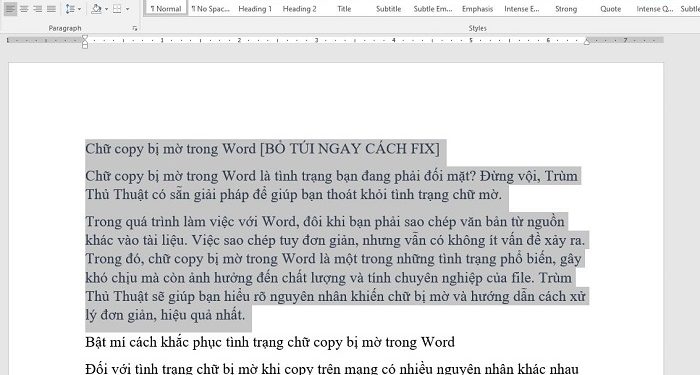This screenshot has width=700, height=375.
Task: Apply Intense Emphasis style
Action: point(522,8)
